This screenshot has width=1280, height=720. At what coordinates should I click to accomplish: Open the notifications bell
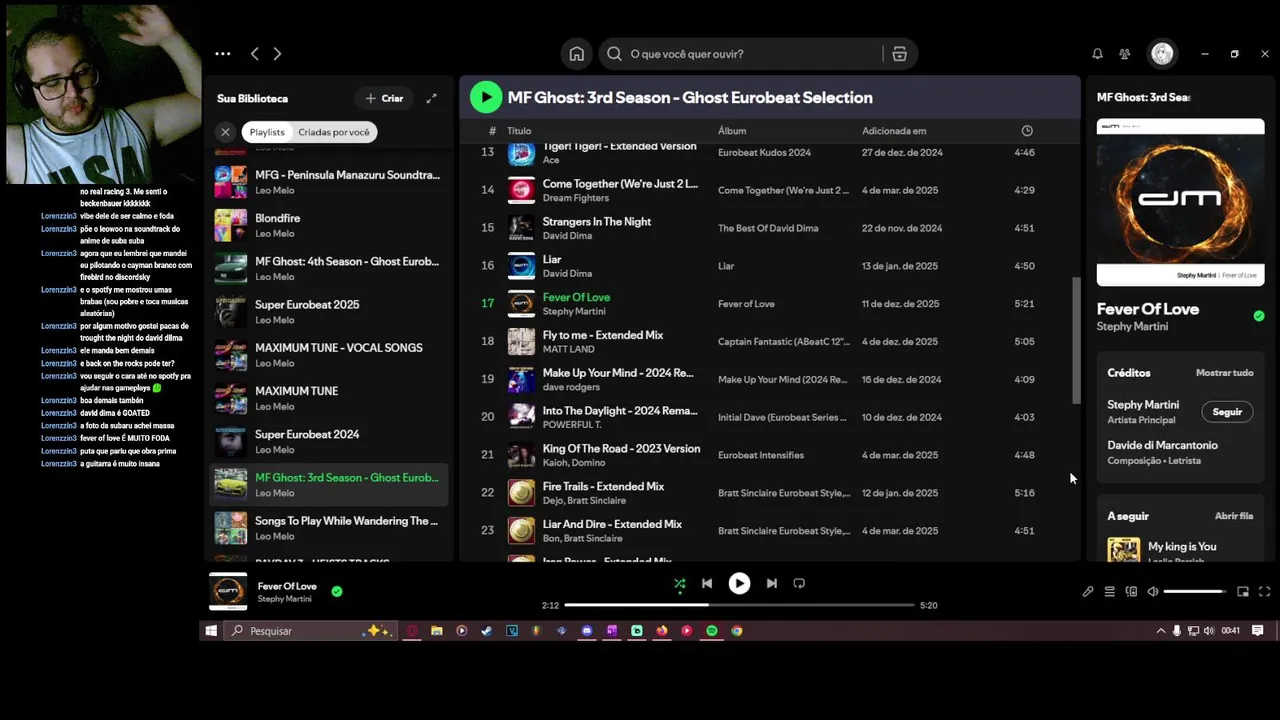(1097, 54)
